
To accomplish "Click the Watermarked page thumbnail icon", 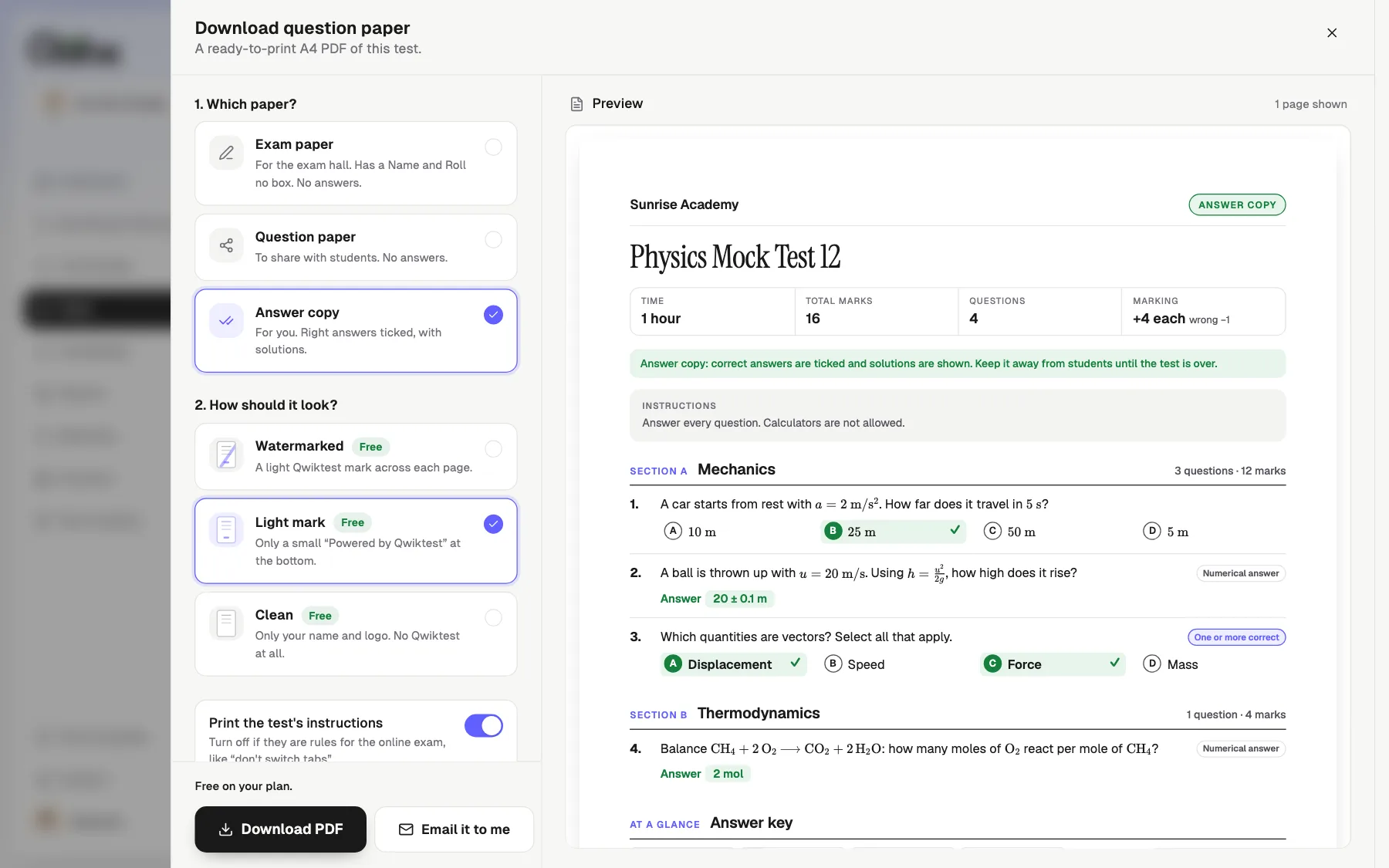I will [226, 454].
